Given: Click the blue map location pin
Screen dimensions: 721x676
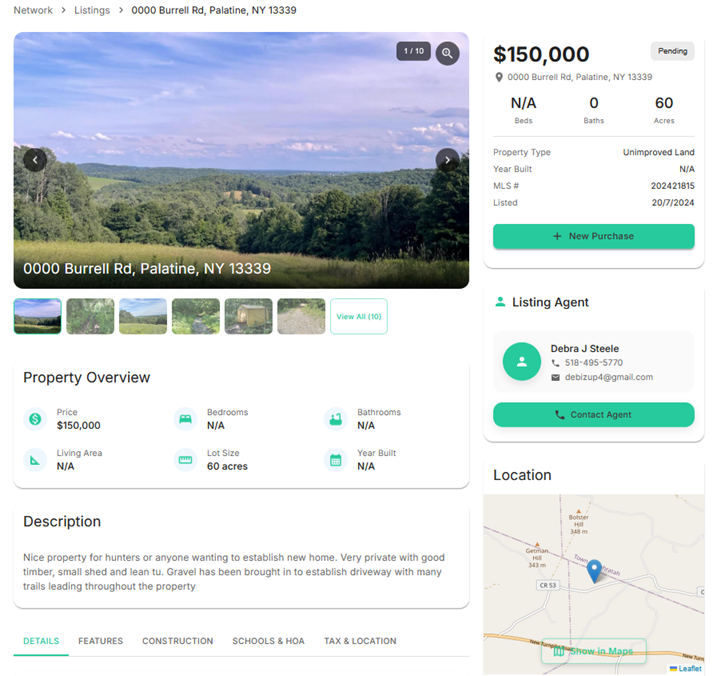Looking at the screenshot, I should click(594, 571).
